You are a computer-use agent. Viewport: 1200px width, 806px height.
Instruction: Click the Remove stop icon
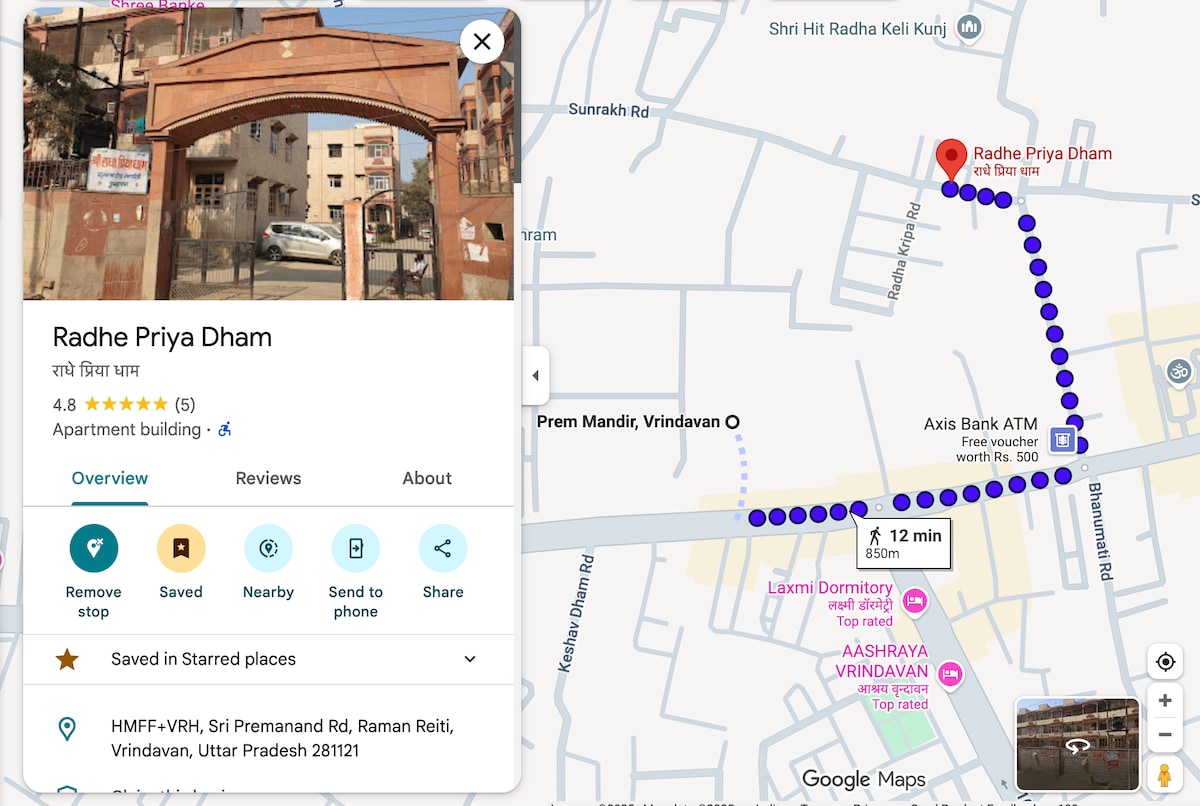pyautogui.click(x=94, y=548)
